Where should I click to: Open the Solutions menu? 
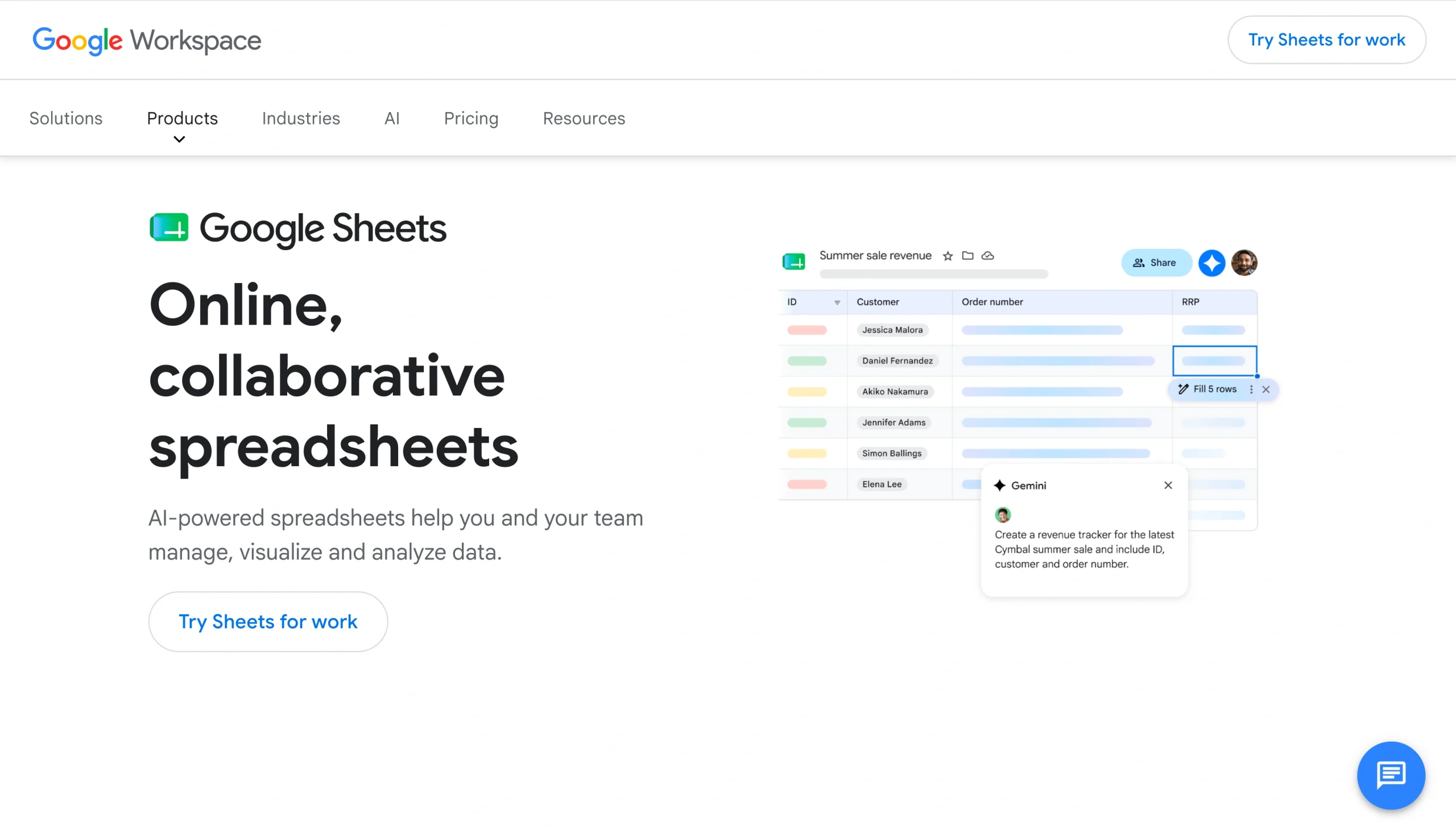coord(66,118)
